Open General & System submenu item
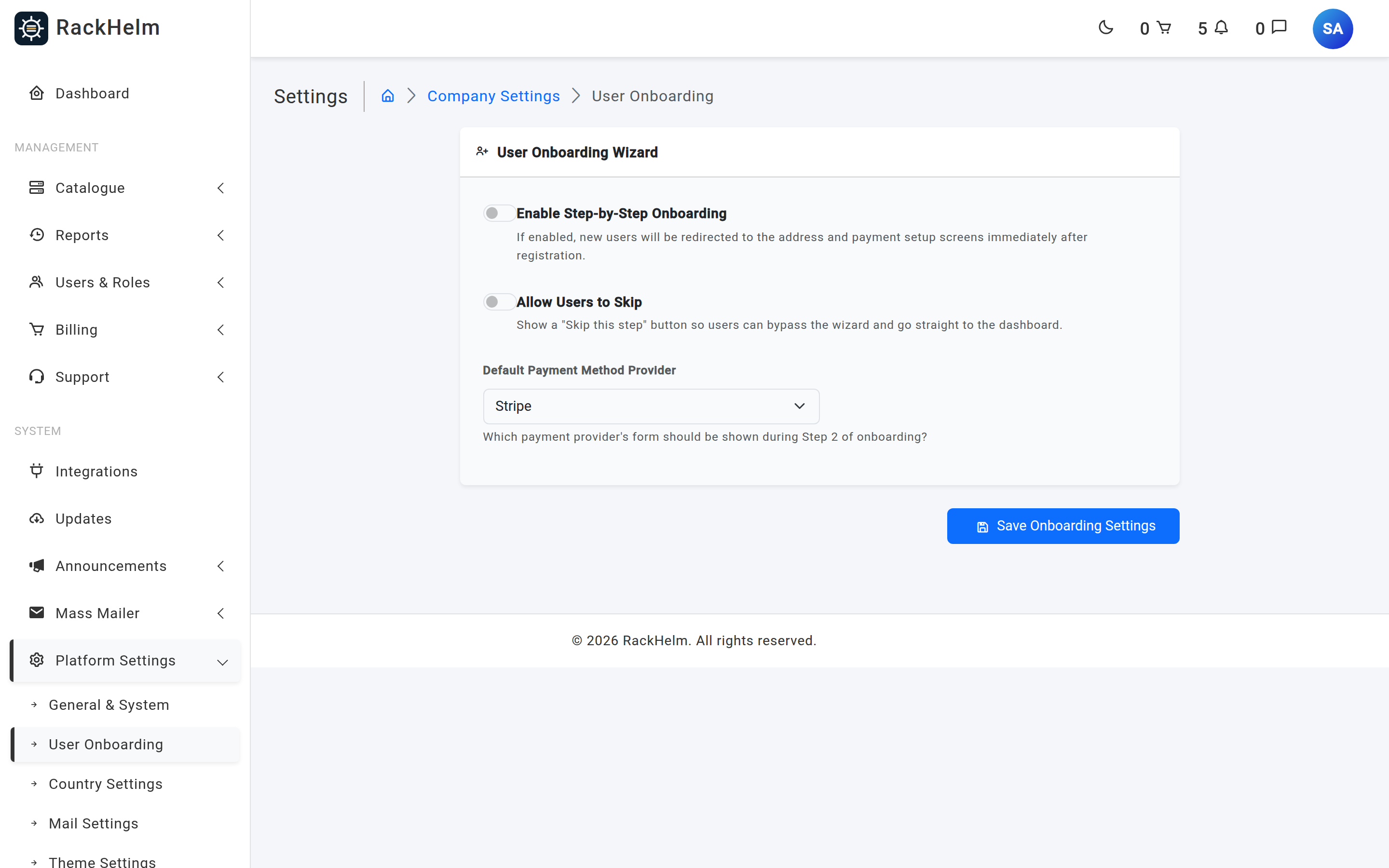Viewport: 1389px width, 868px height. [125, 705]
